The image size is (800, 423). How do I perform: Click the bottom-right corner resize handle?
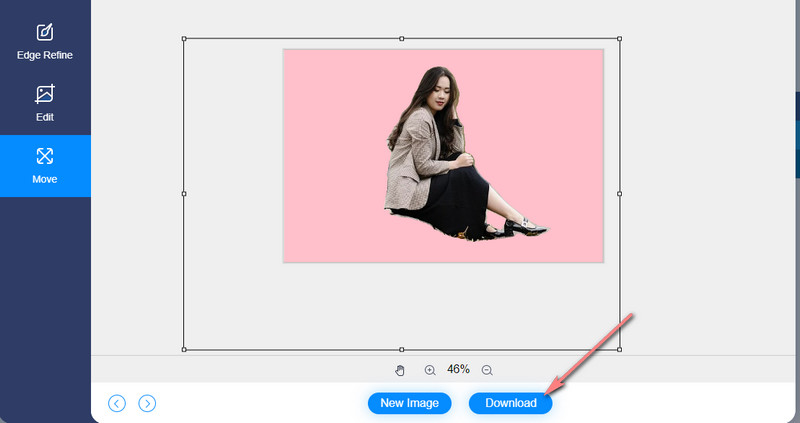(x=619, y=350)
